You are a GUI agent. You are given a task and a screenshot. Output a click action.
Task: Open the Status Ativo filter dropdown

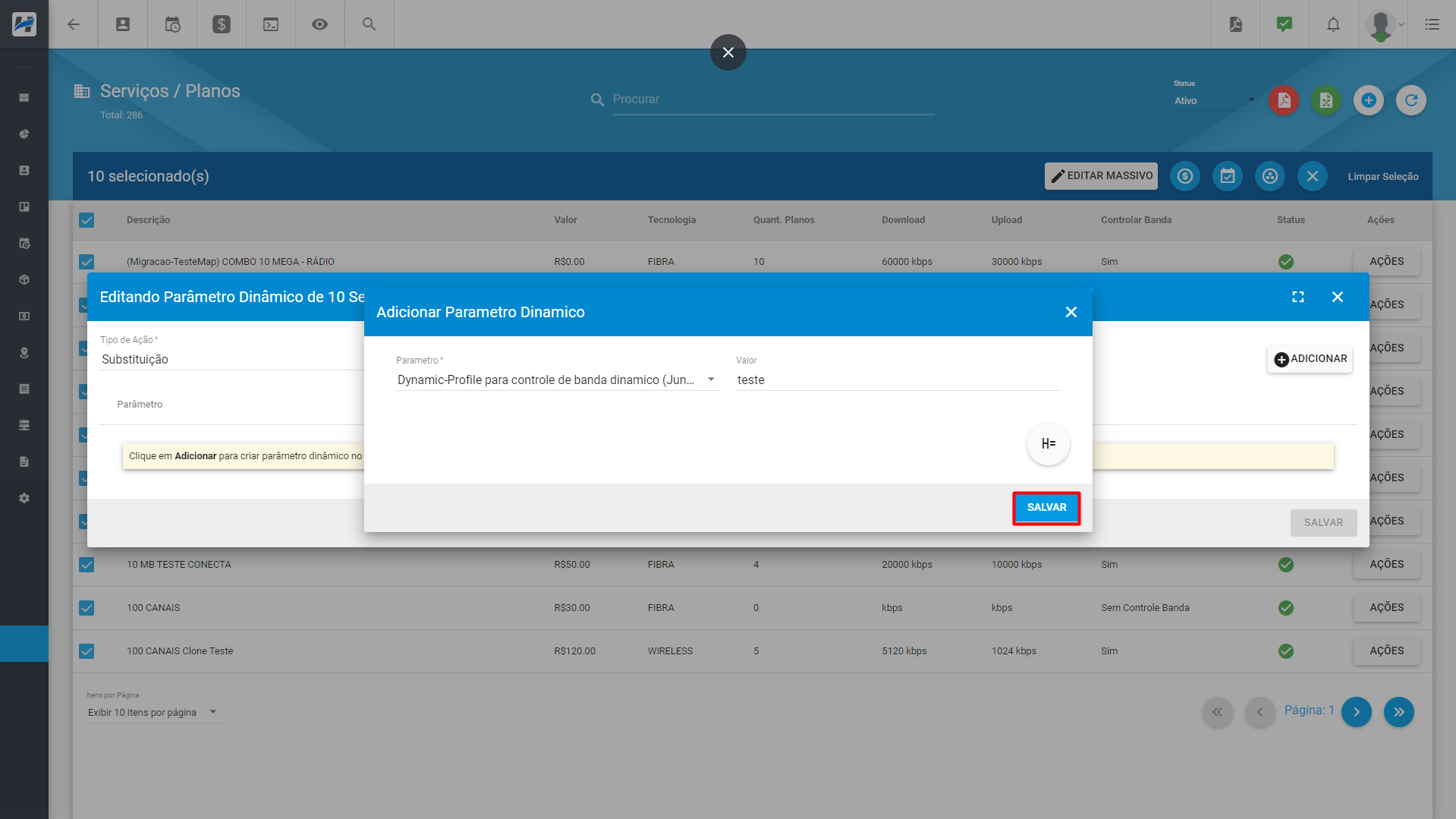(x=1216, y=101)
